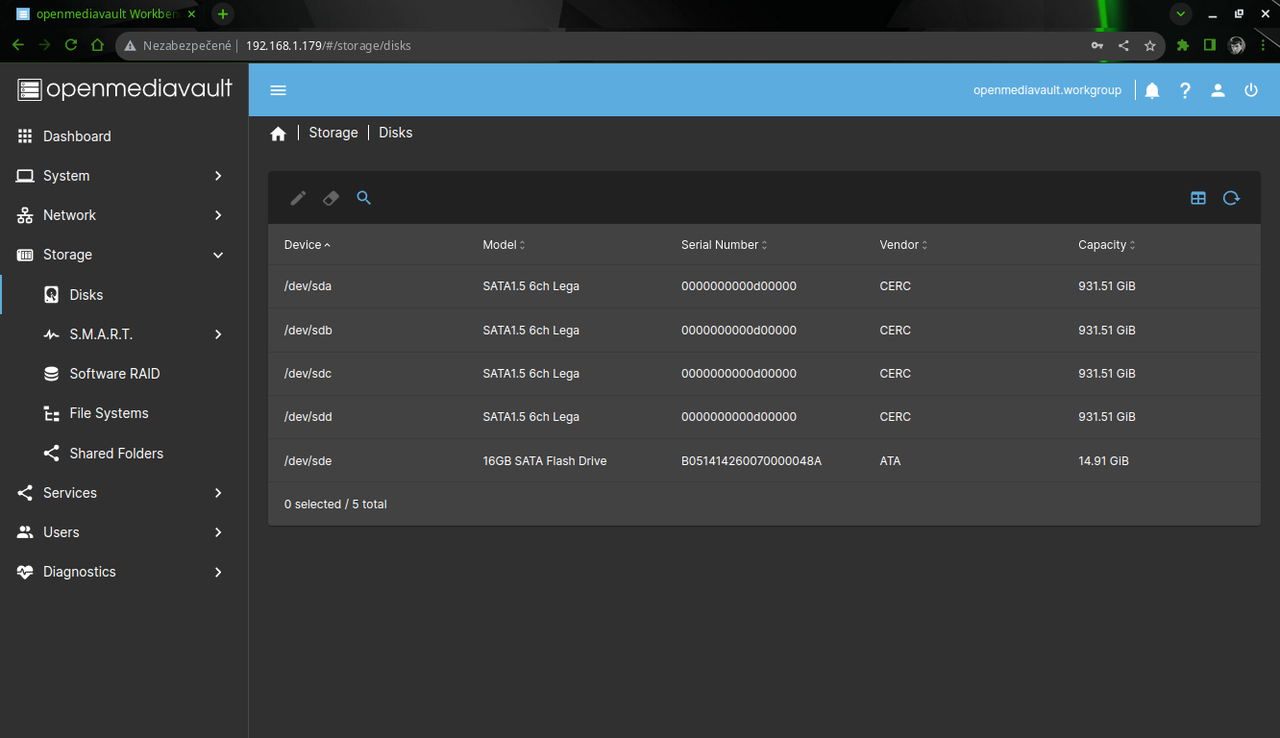This screenshot has height=738, width=1280.
Task: Click the not secure warning icon
Action: [130, 45]
